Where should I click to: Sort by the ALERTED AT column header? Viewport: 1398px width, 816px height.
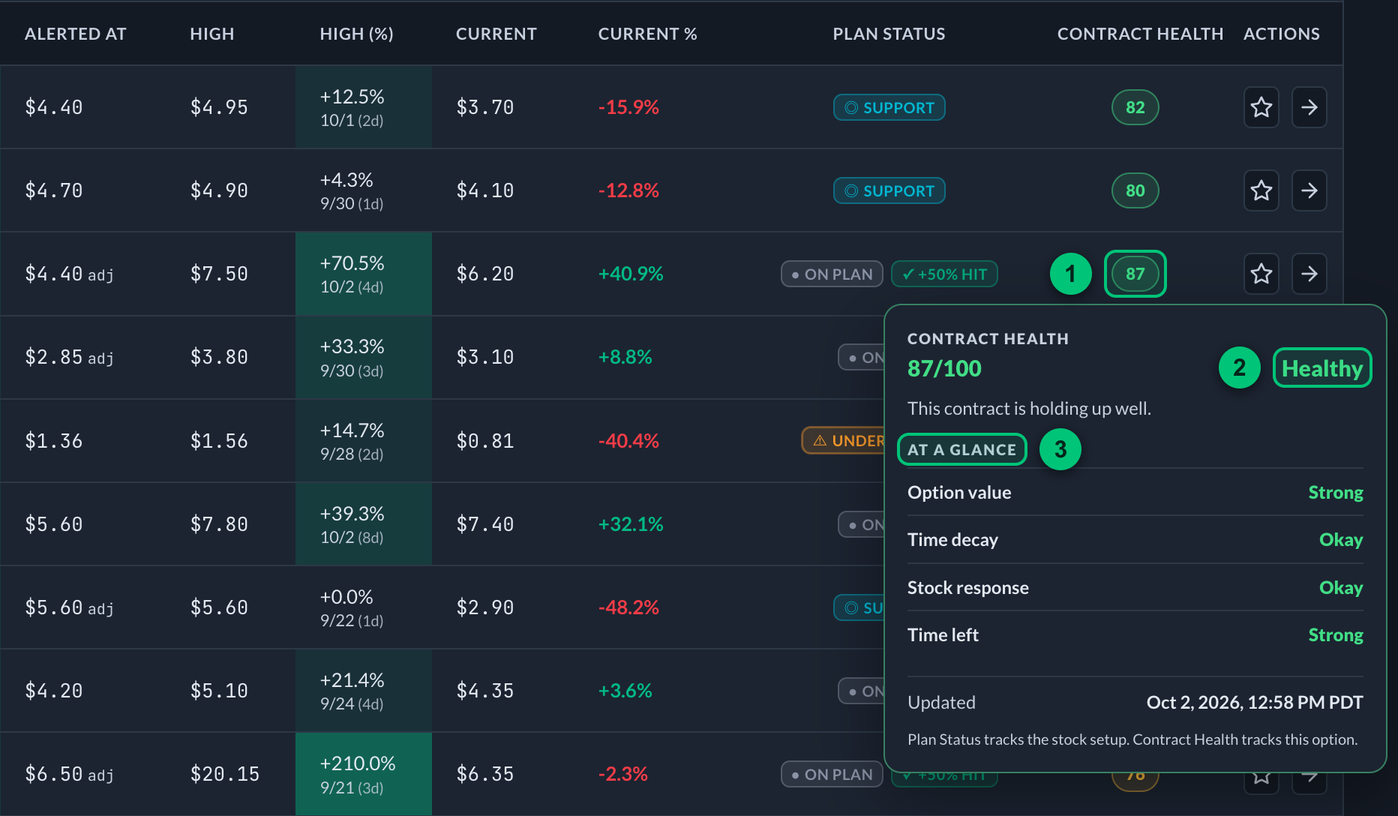tap(76, 34)
